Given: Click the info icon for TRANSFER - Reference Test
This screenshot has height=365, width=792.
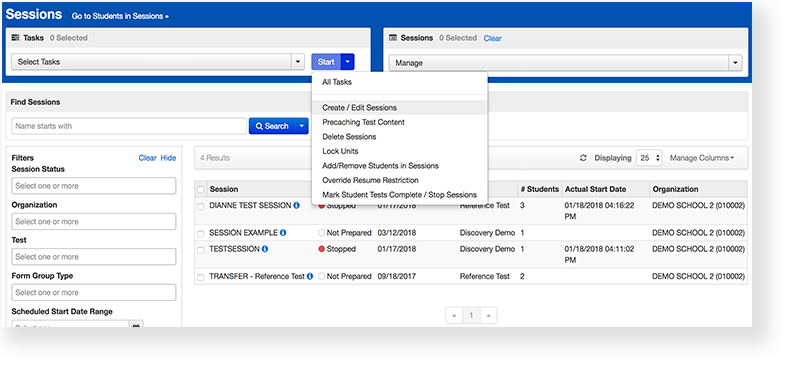Looking at the screenshot, I should click(x=310, y=276).
